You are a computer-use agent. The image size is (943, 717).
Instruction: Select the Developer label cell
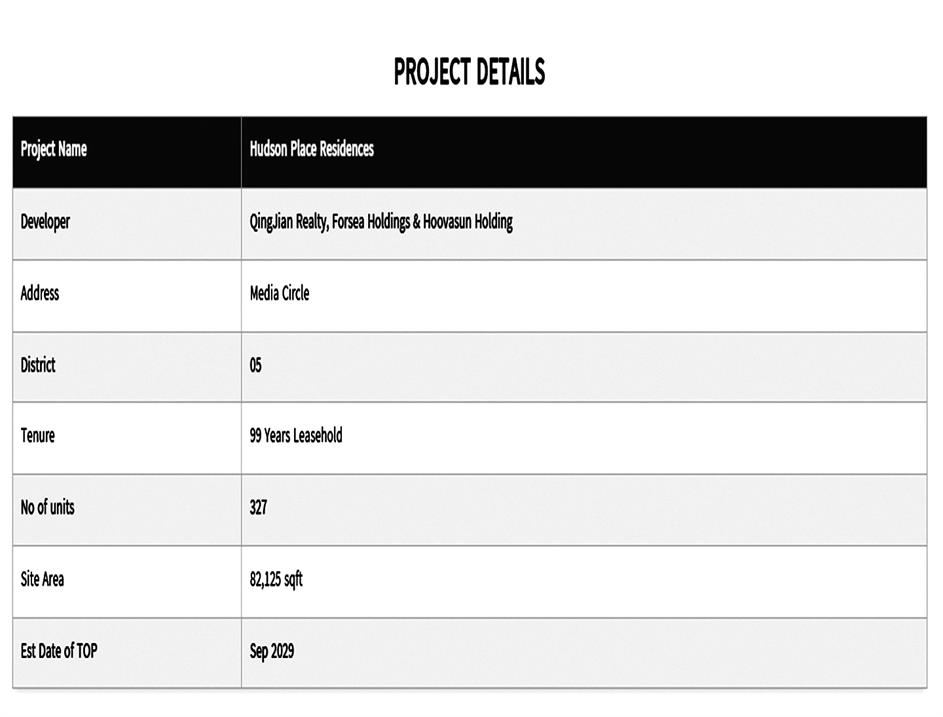click(127, 224)
